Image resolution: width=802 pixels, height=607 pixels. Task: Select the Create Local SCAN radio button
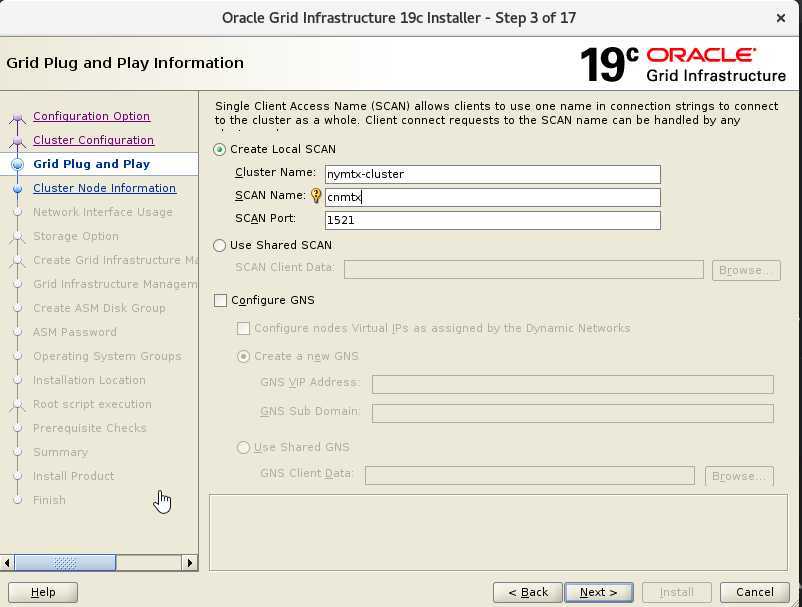(219, 149)
